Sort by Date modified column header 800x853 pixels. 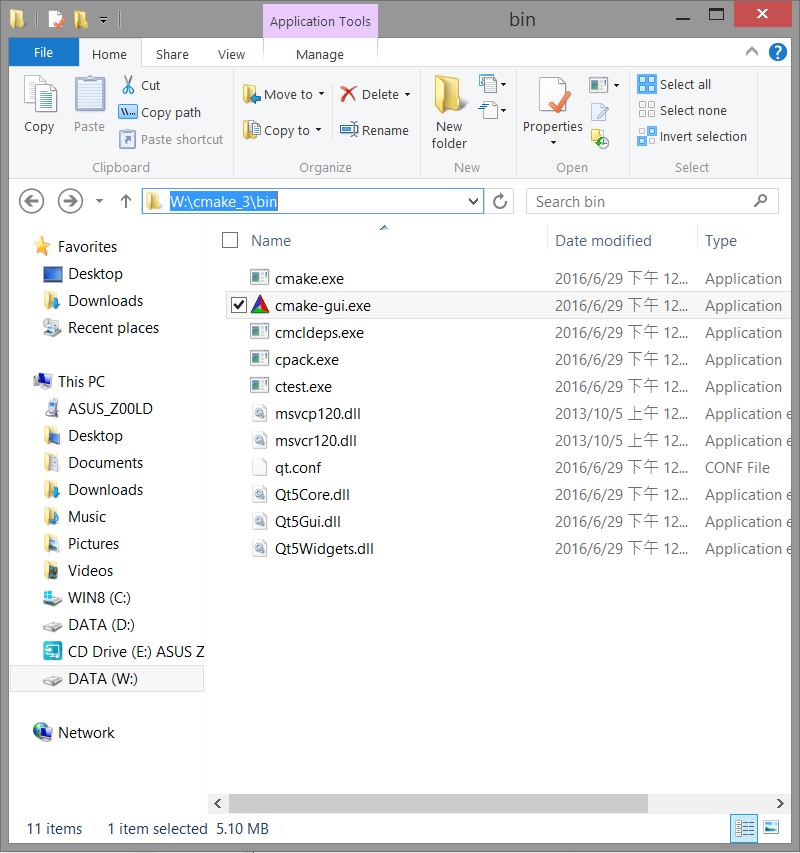(603, 240)
